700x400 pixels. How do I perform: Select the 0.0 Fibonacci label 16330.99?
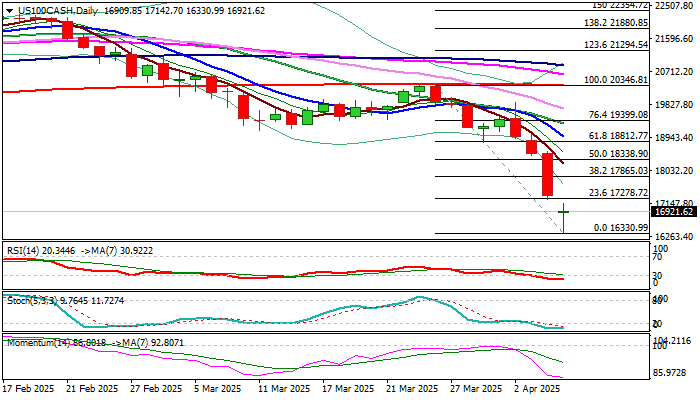620,229
